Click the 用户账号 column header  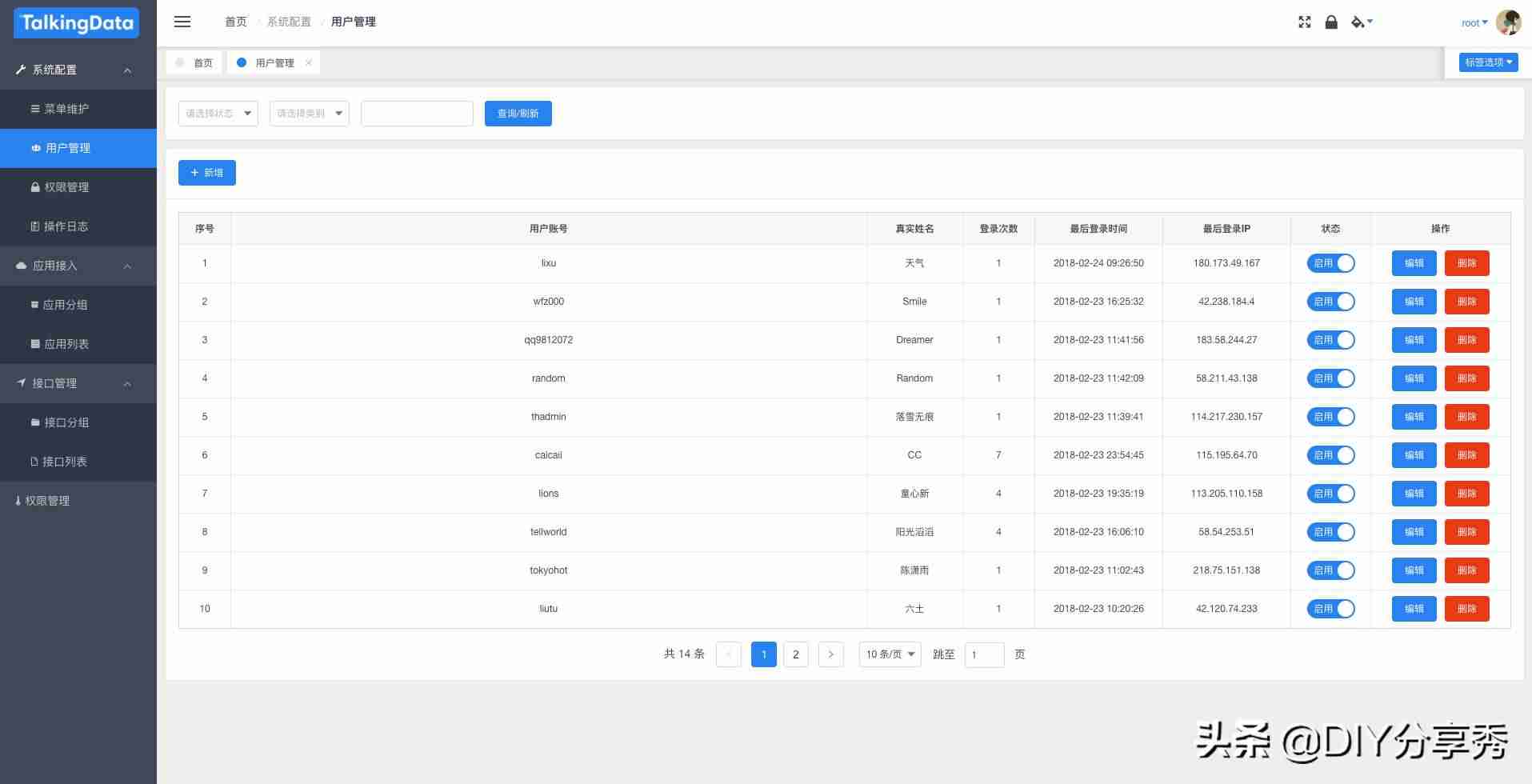pyautogui.click(x=549, y=229)
